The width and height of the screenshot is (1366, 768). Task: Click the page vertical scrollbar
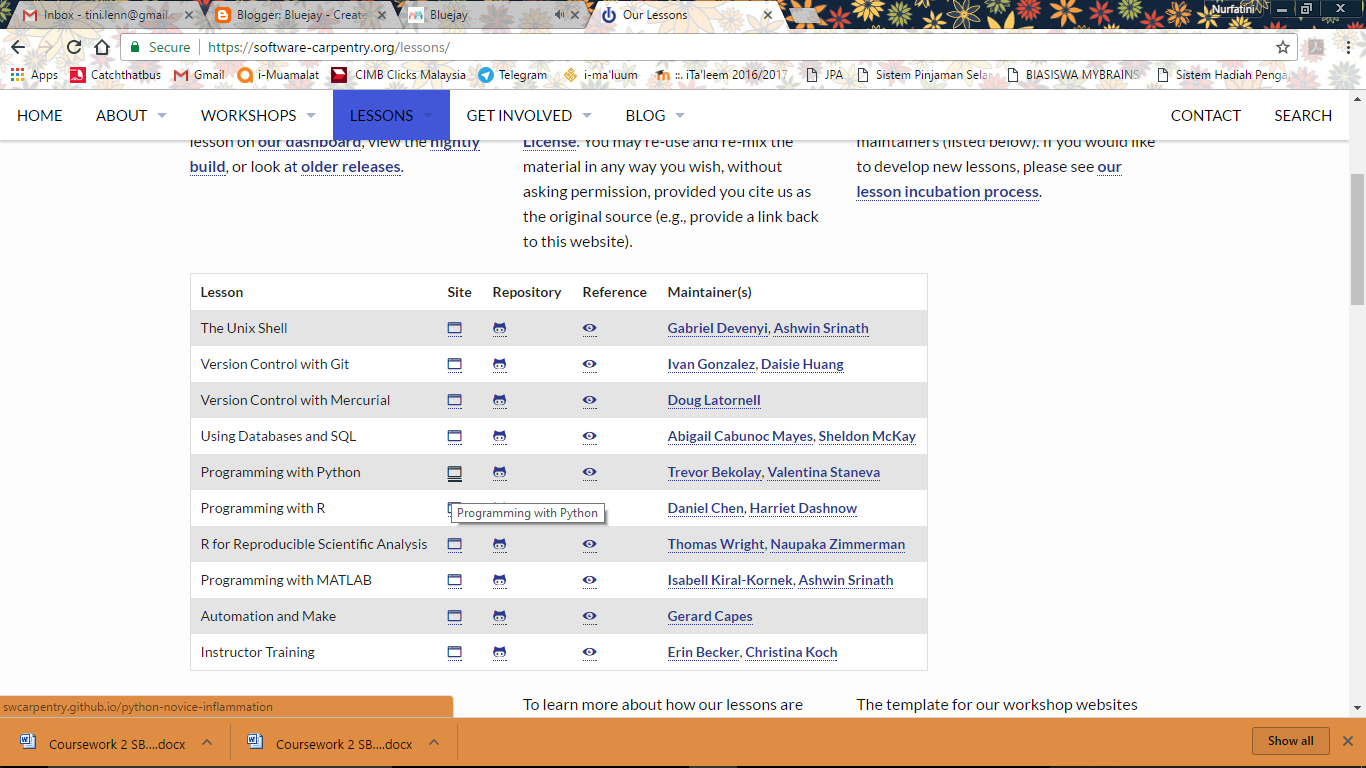point(1357,238)
